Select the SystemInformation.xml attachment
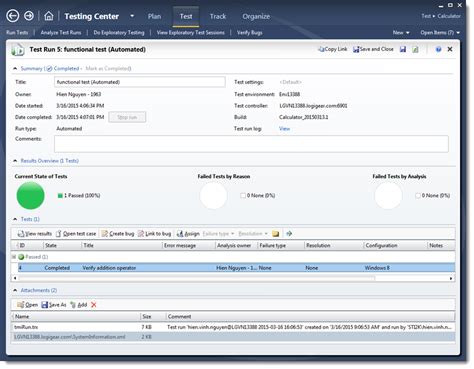Screen dimensions: 474x369 click(x=233, y=337)
